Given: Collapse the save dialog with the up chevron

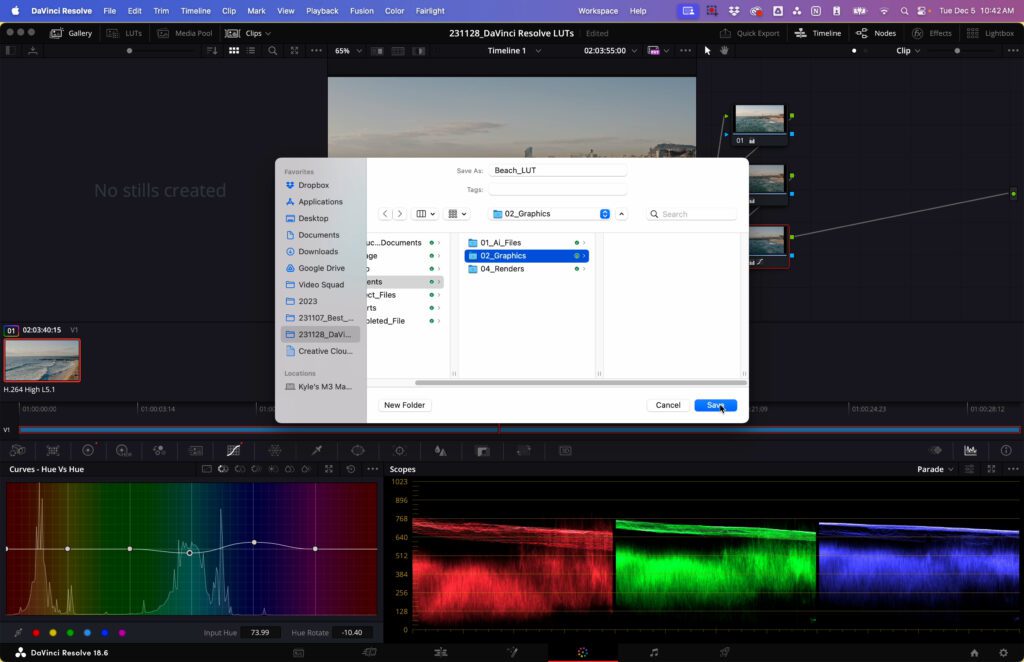Looking at the screenshot, I should click(x=621, y=214).
